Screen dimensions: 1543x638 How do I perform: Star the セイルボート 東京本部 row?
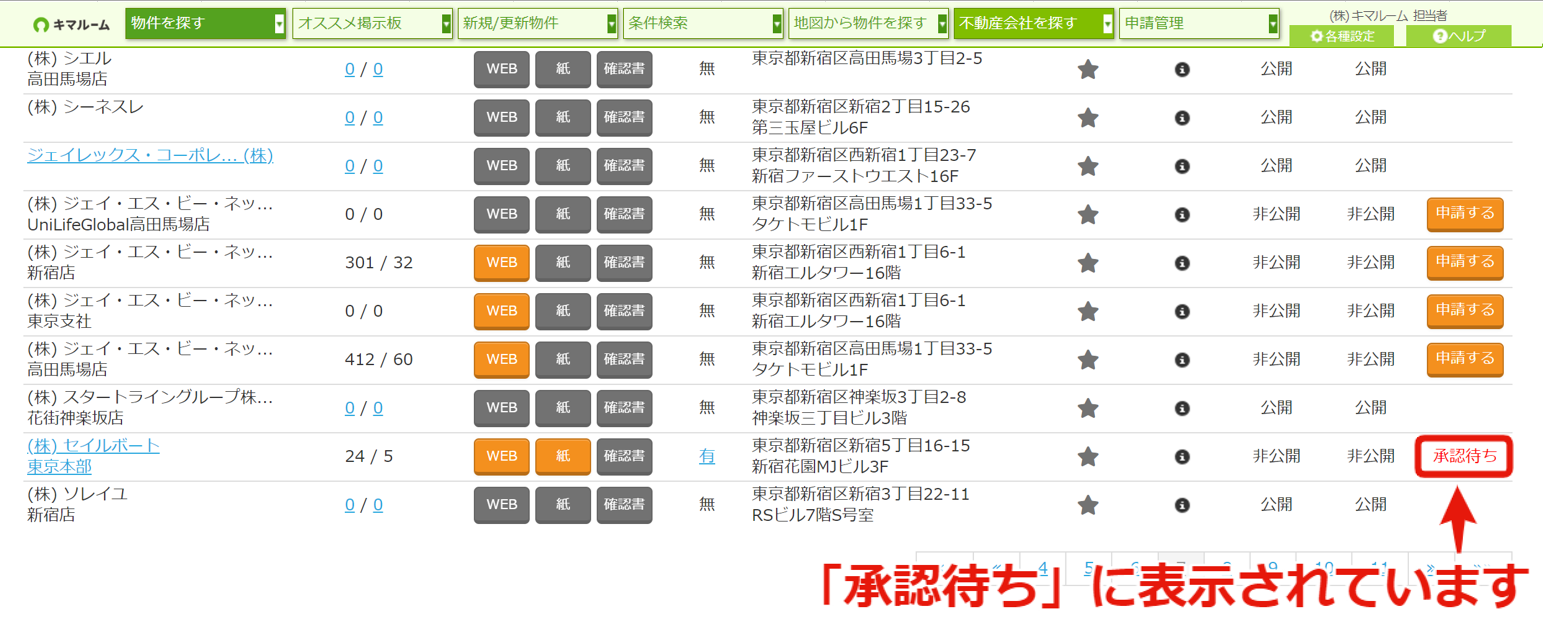tap(1088, 456)
